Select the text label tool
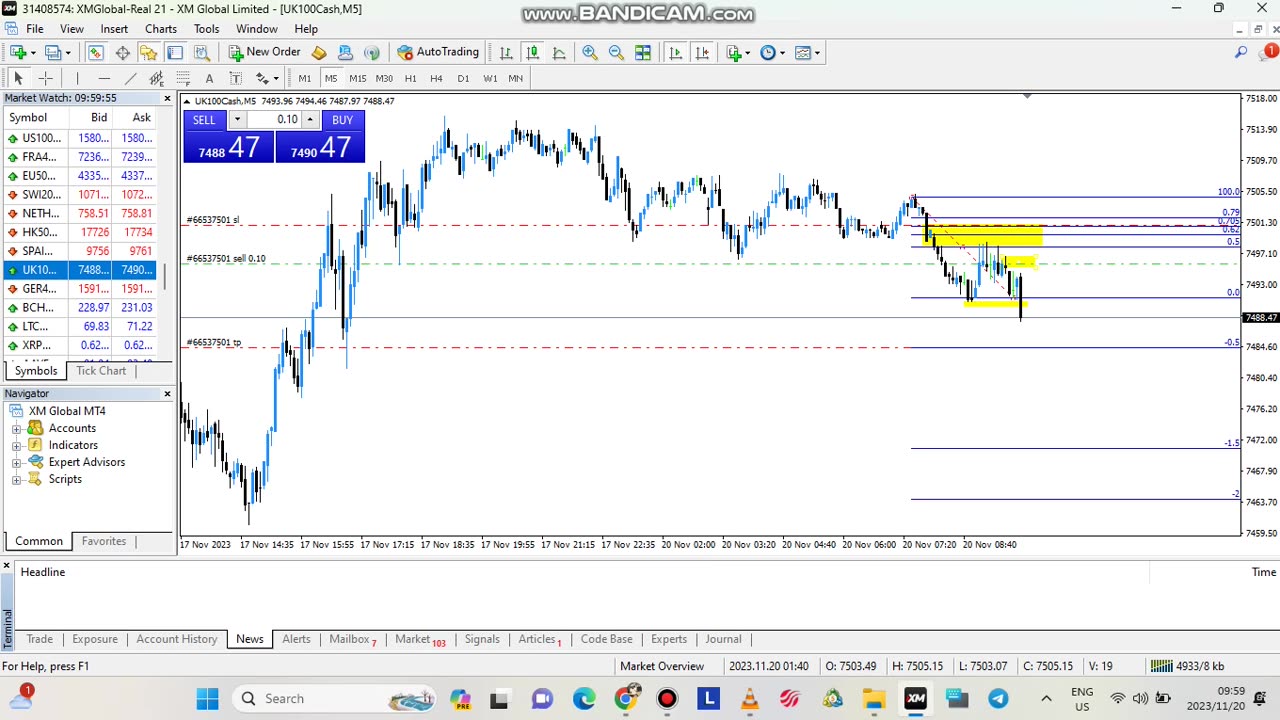The image size is (1280, 720). (209, 78)
